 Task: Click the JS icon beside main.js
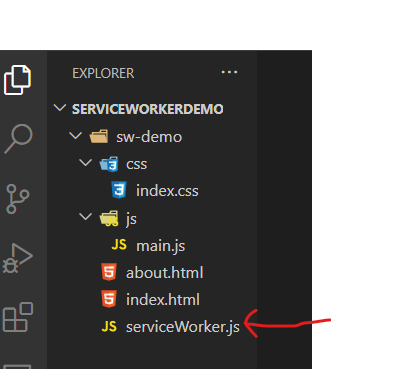pyautogui.click(x=119, y=245)
